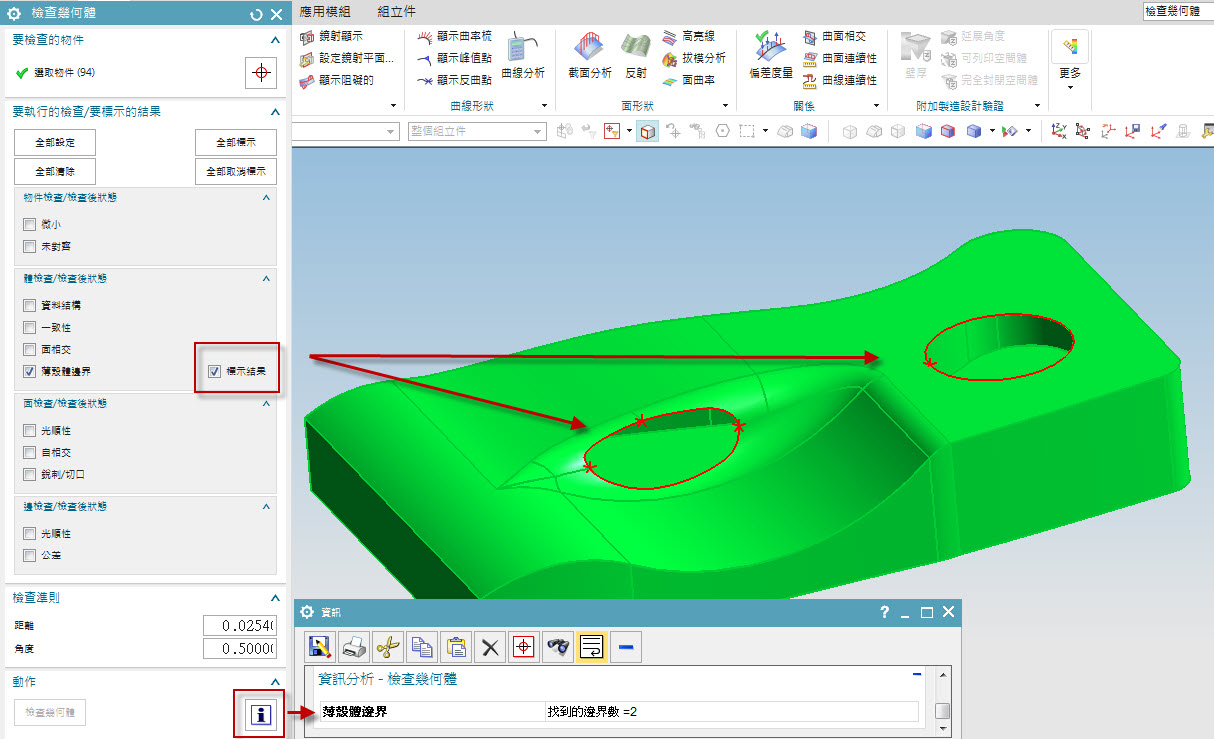
Task: Click the 全部清除 button
Action: click(x=55, y=171)
